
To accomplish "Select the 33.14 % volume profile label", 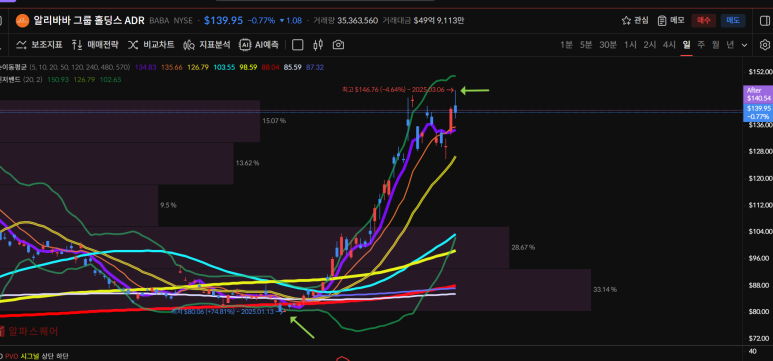I will point(605,289).
